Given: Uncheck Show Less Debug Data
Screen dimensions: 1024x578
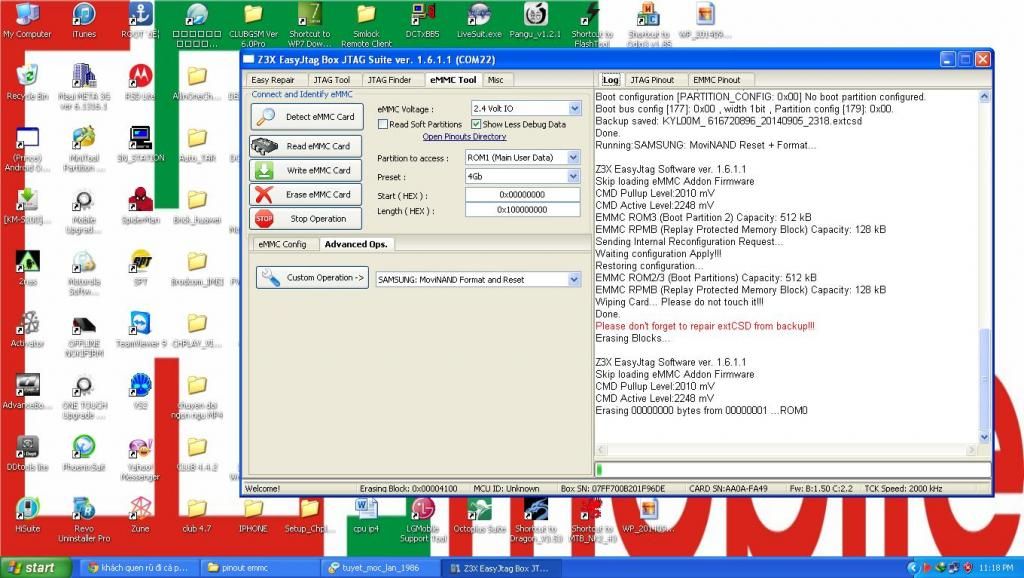Looking at the screenshot, I should [x=476, y=124].
